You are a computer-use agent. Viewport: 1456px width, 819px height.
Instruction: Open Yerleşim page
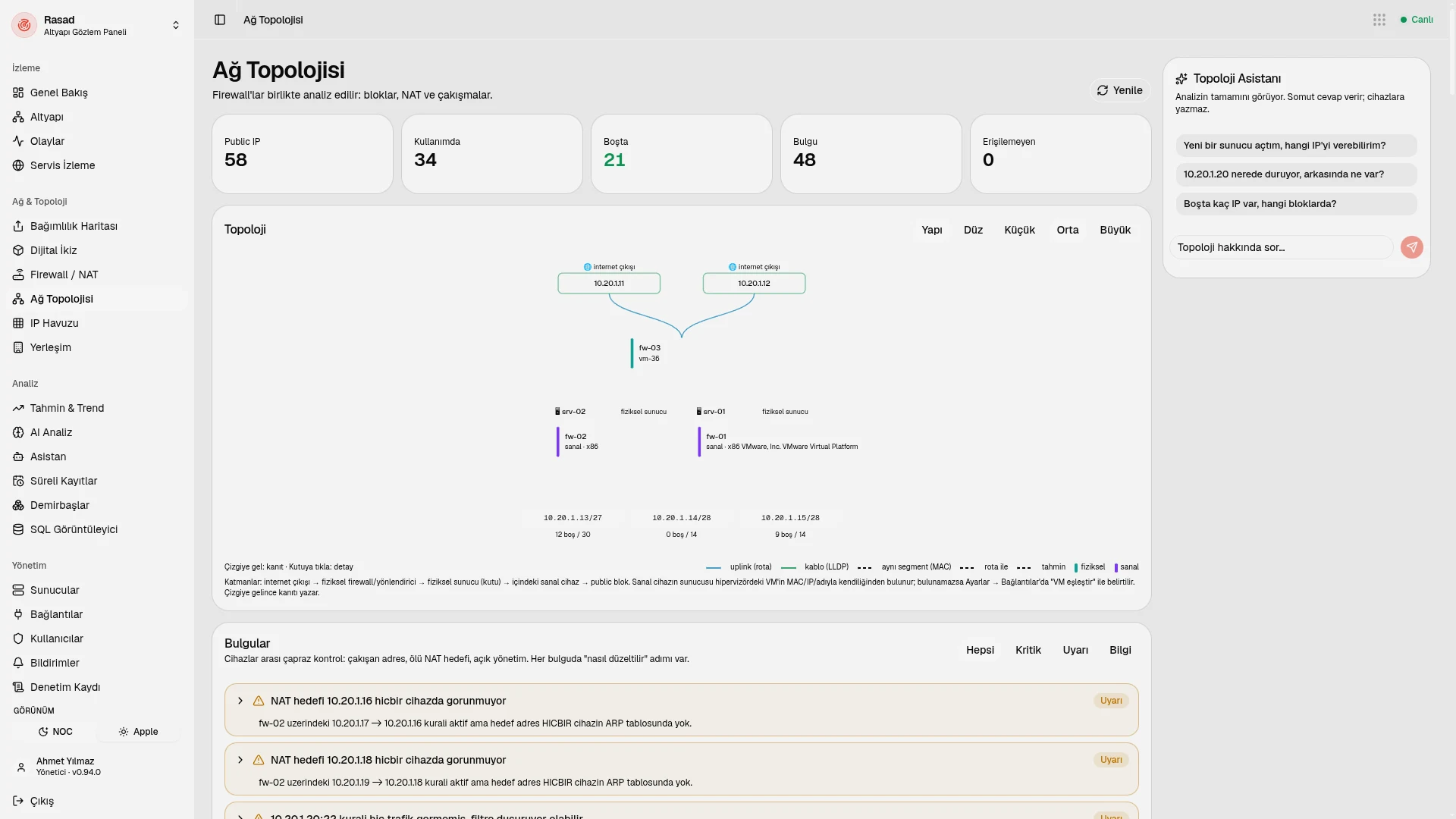coord(97,347)
